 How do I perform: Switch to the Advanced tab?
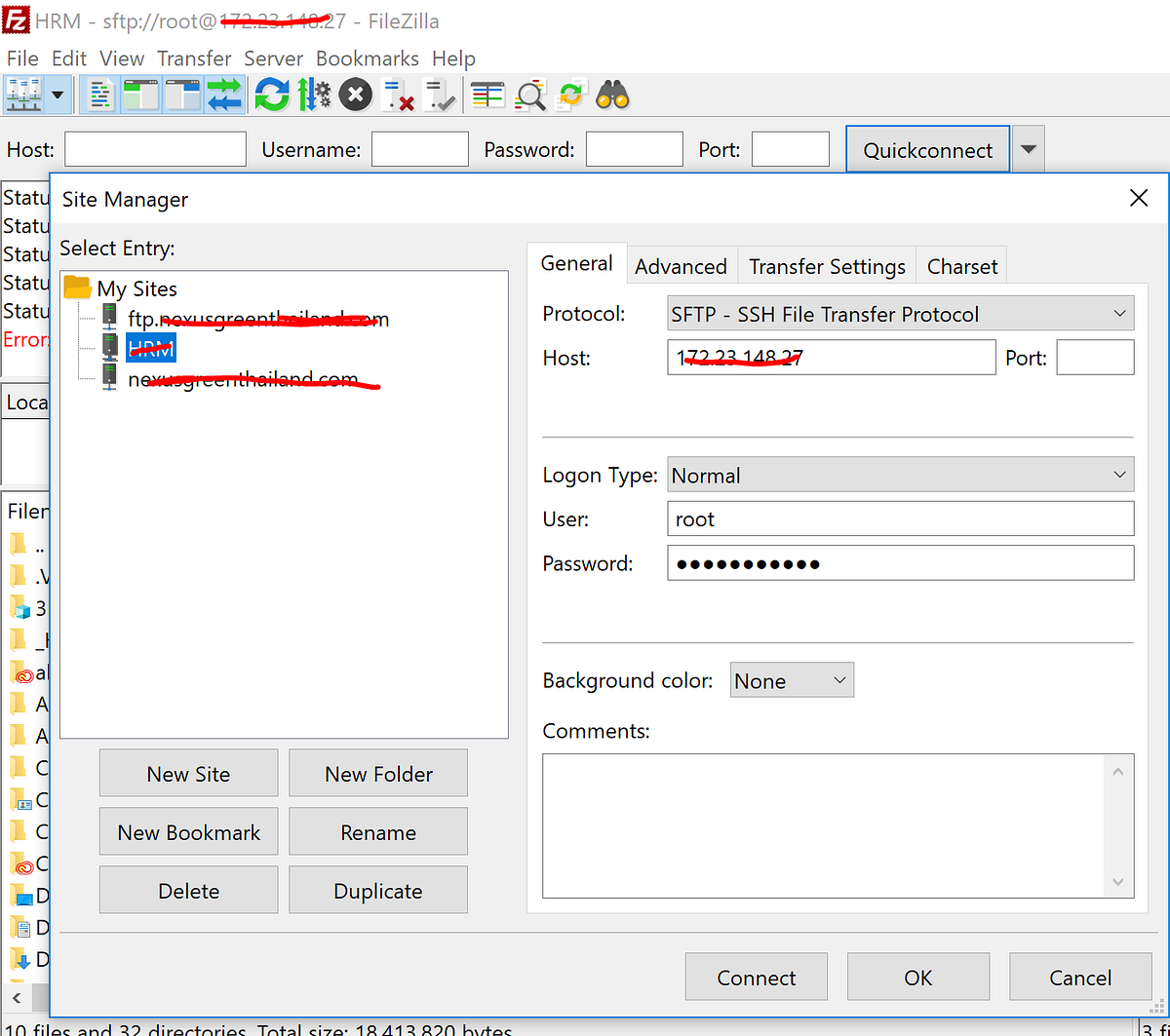681,265
